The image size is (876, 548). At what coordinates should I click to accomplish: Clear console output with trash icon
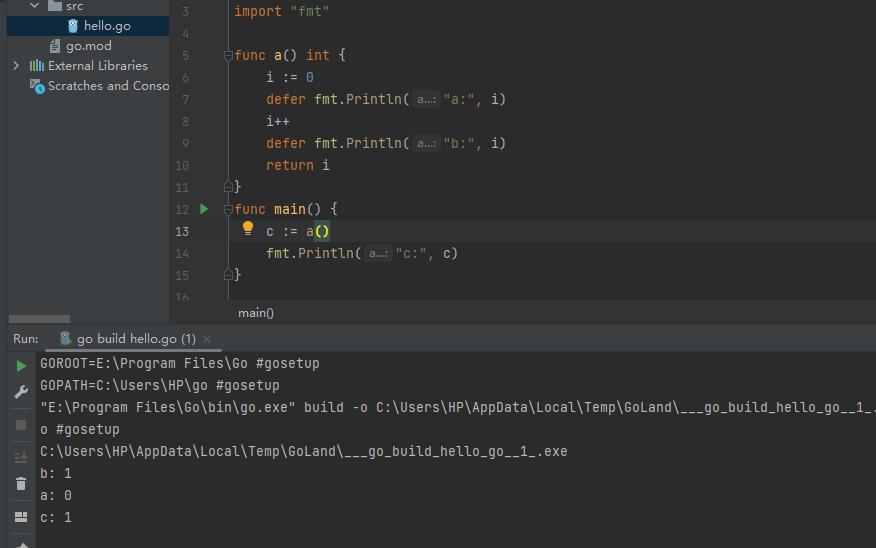click(x=21, y=484)
